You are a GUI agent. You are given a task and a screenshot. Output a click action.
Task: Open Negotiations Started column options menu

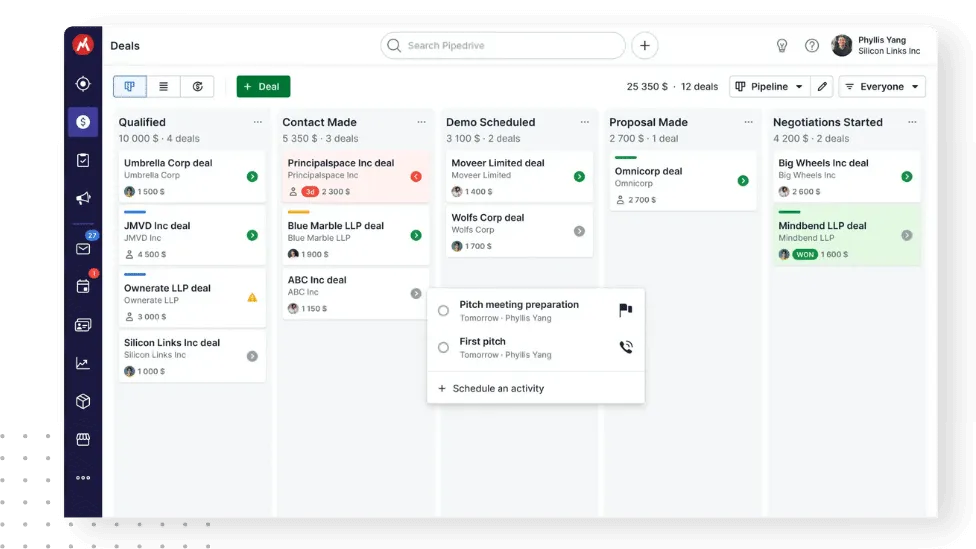coord(912,122)
